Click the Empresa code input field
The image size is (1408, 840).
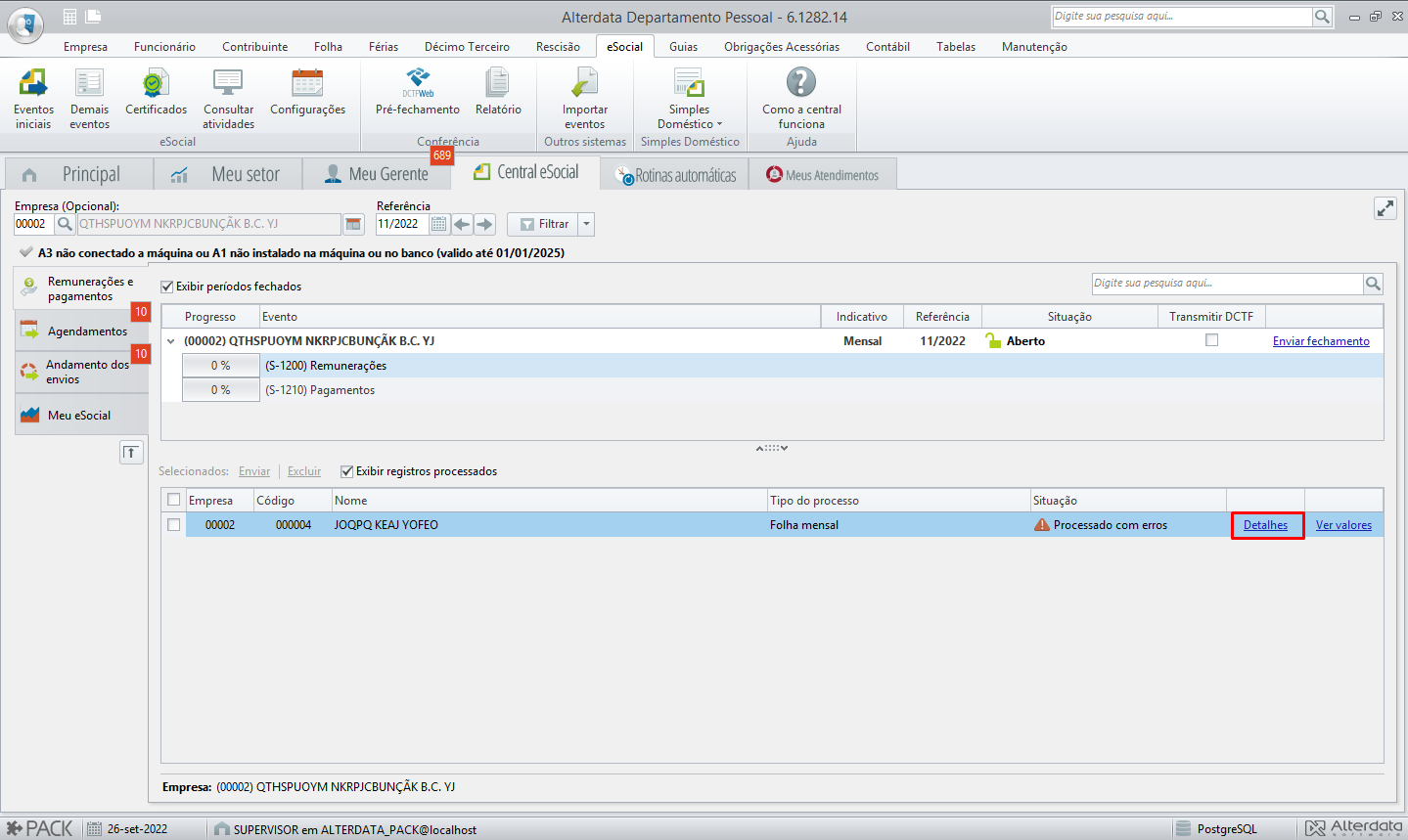34,224
